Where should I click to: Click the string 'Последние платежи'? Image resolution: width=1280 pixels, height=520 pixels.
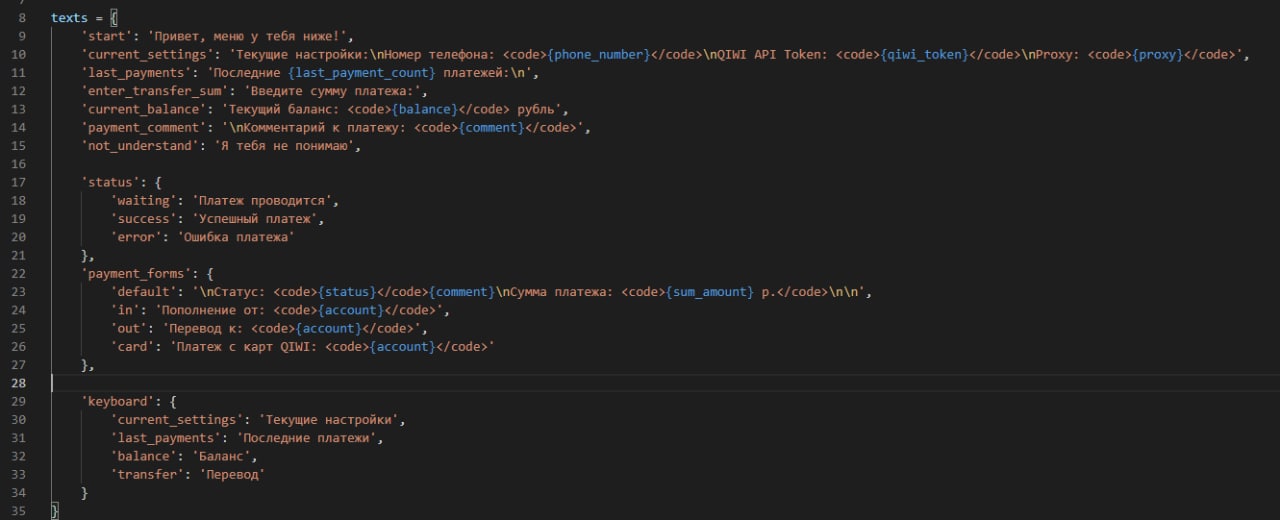pyautogui.click(x=309, y=437)
